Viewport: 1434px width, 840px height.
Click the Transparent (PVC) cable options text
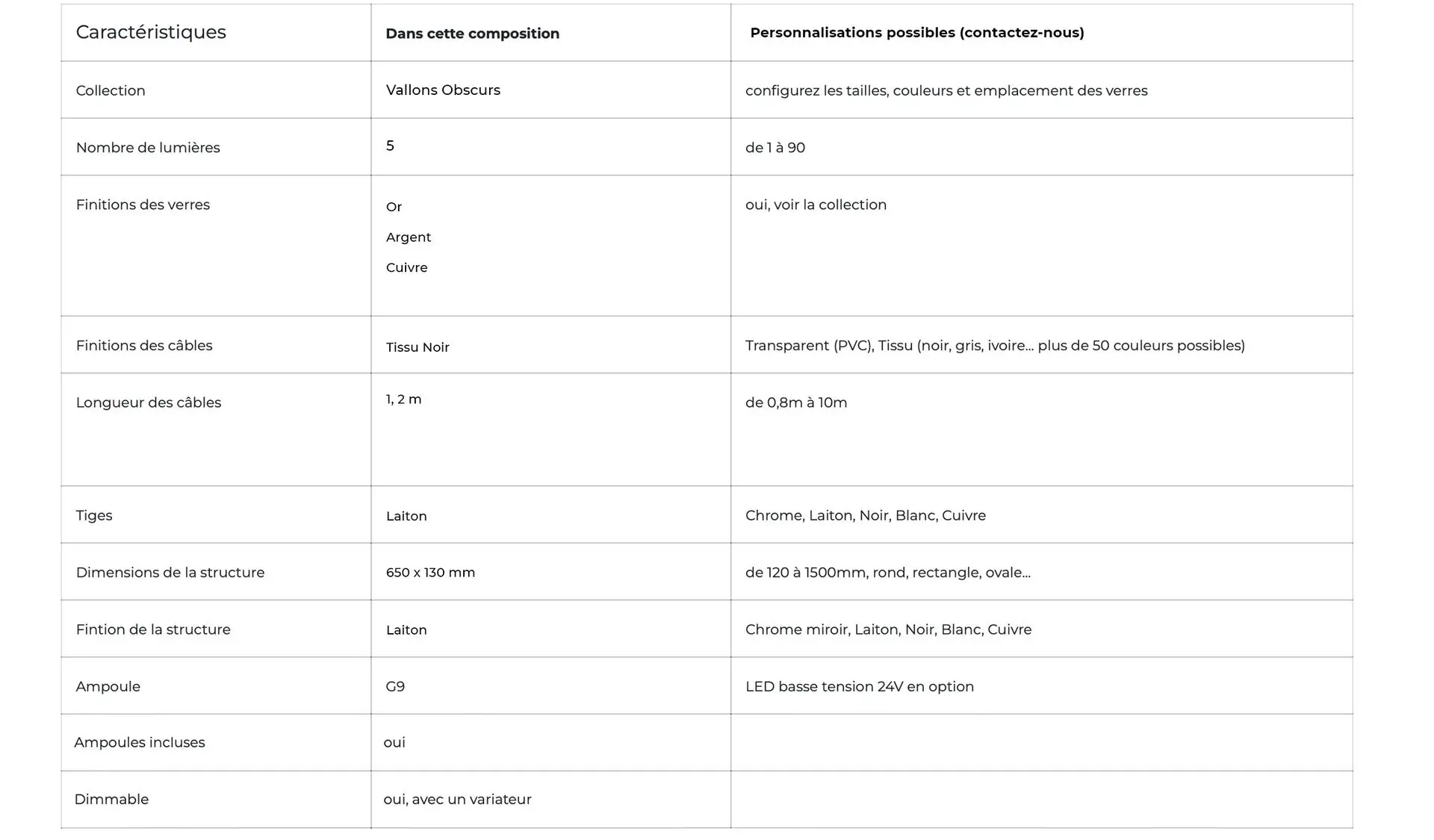coord(994,345)
